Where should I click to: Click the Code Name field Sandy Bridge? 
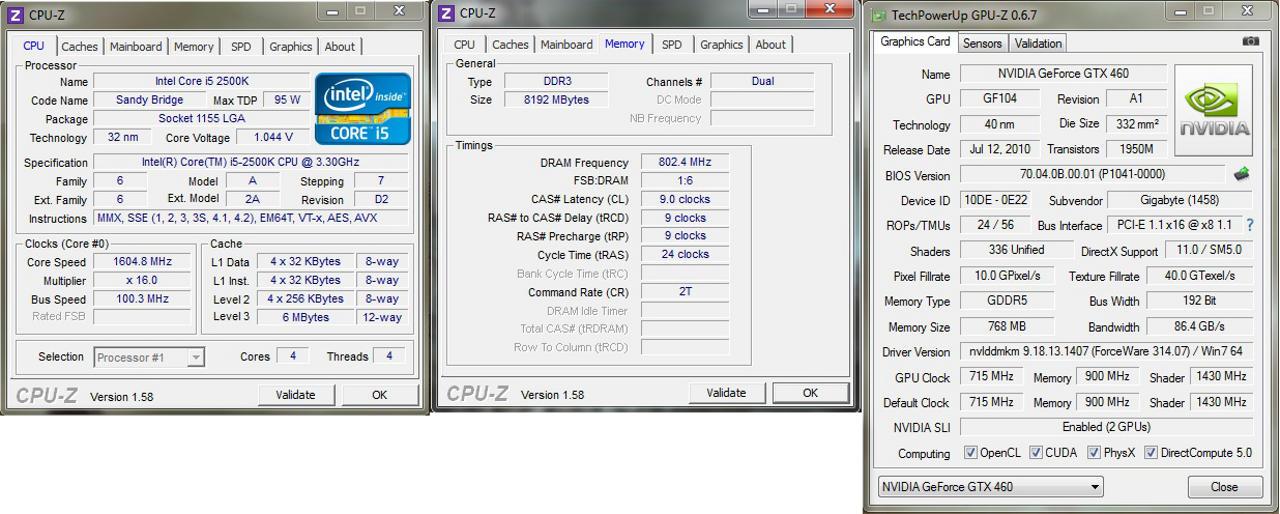(x=149, y=100)
